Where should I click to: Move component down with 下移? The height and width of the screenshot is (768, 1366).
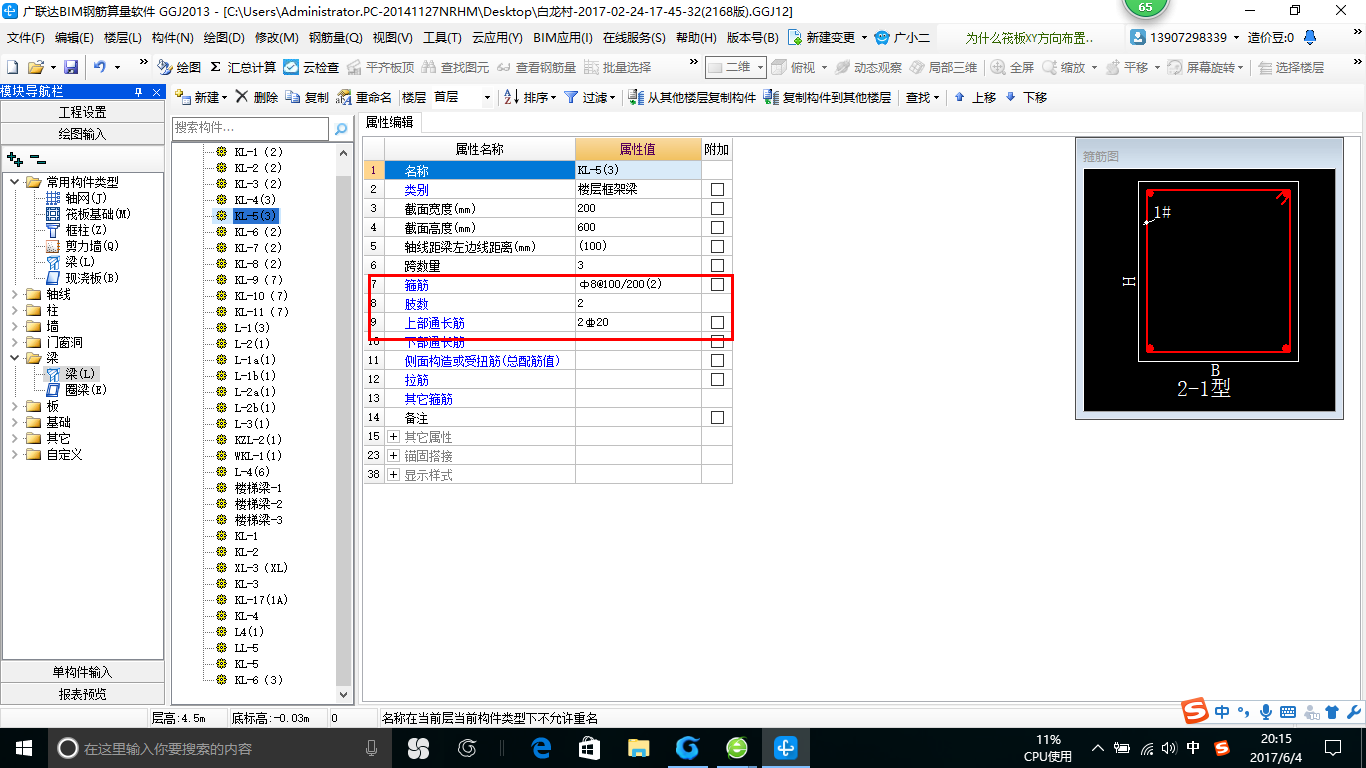pos(1026,97)
